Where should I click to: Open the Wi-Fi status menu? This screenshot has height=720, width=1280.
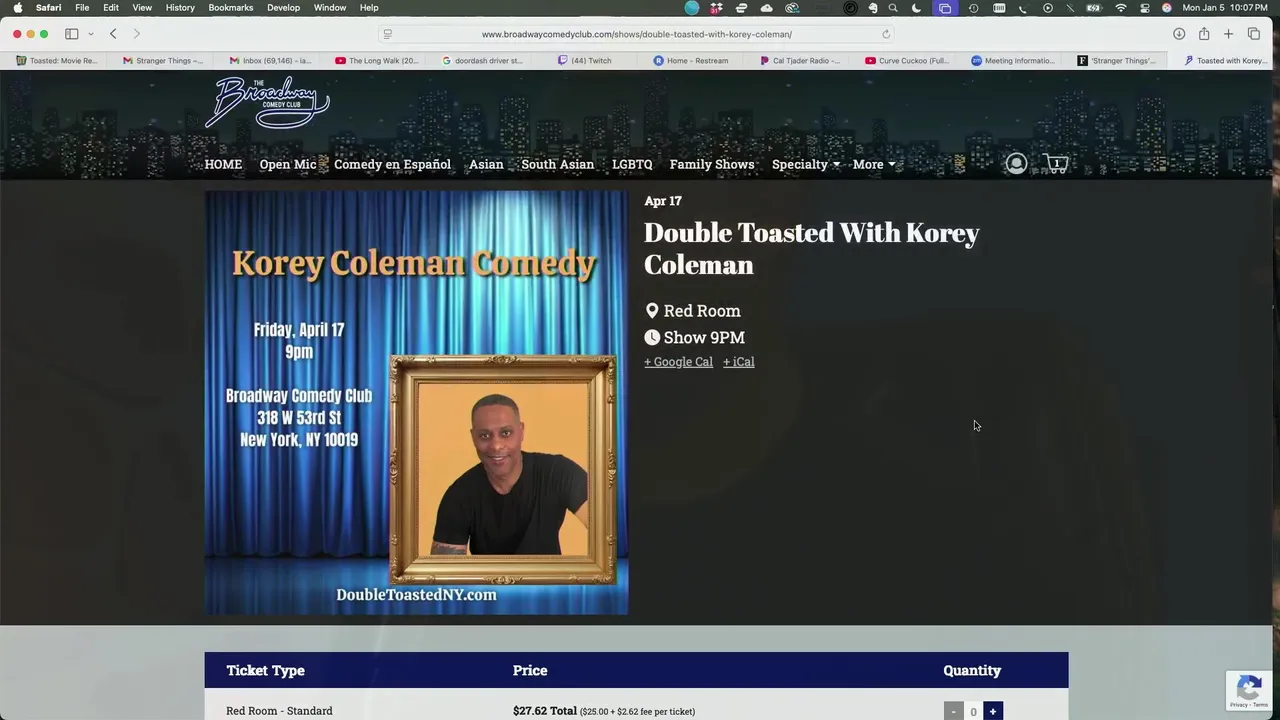[1121, 8]
